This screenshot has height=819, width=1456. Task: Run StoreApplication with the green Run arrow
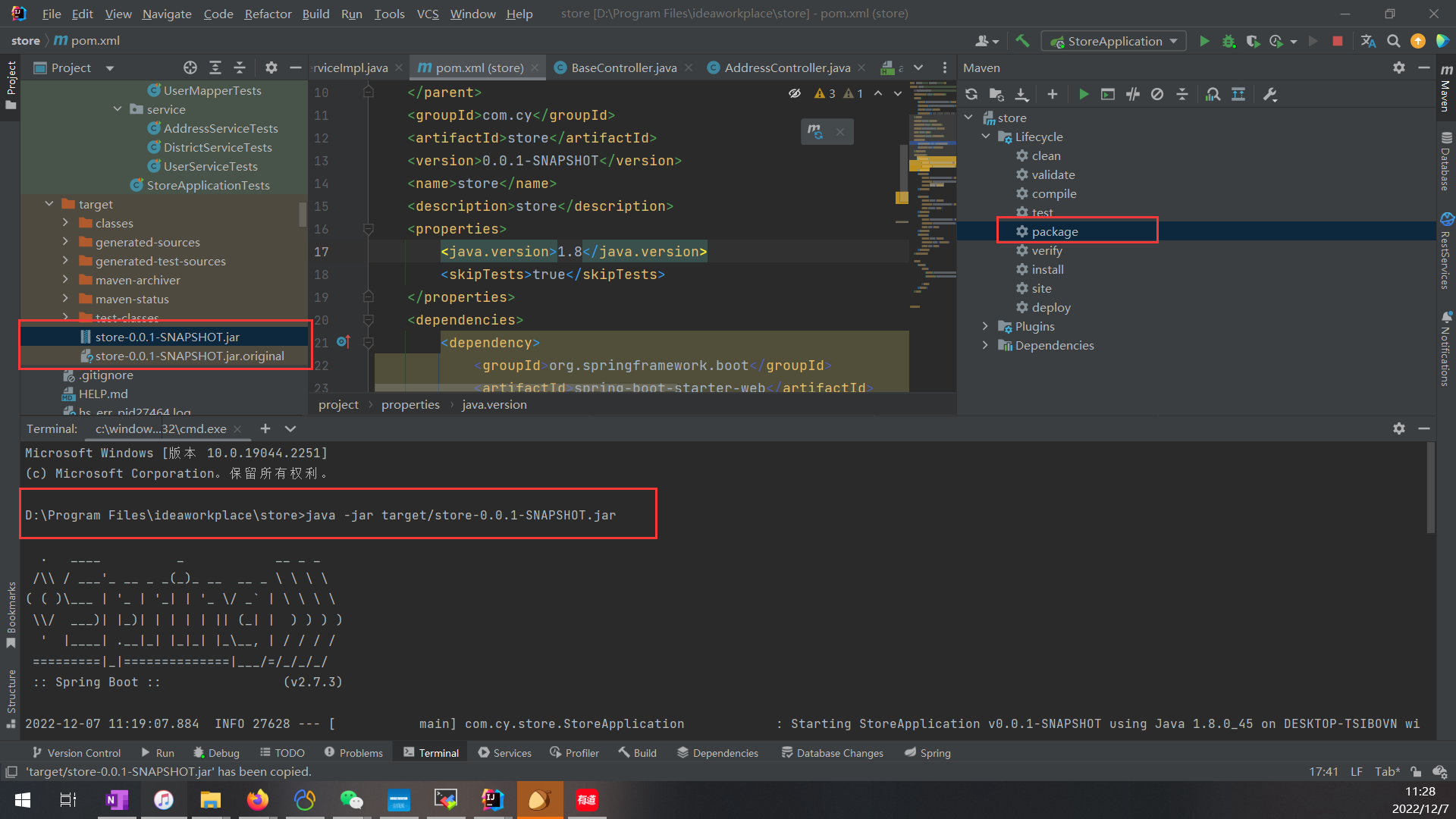[1204, 41]
